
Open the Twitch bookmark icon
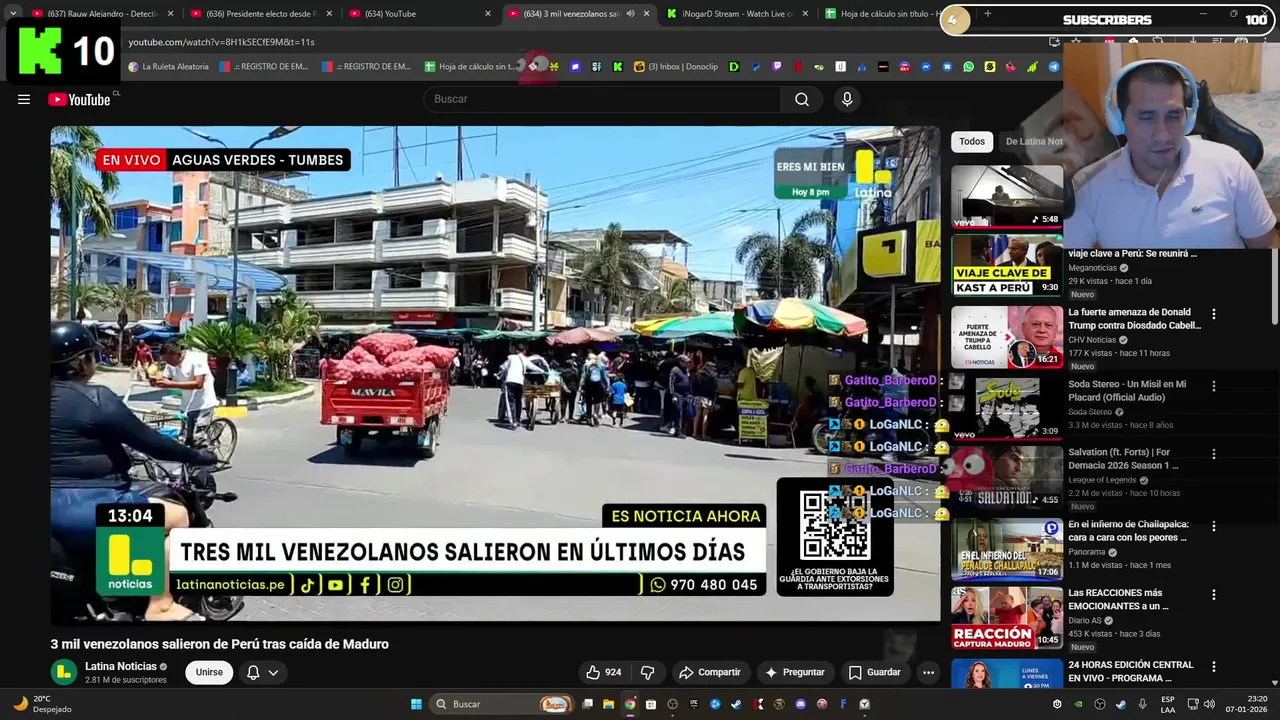click(x=777, y=67)
